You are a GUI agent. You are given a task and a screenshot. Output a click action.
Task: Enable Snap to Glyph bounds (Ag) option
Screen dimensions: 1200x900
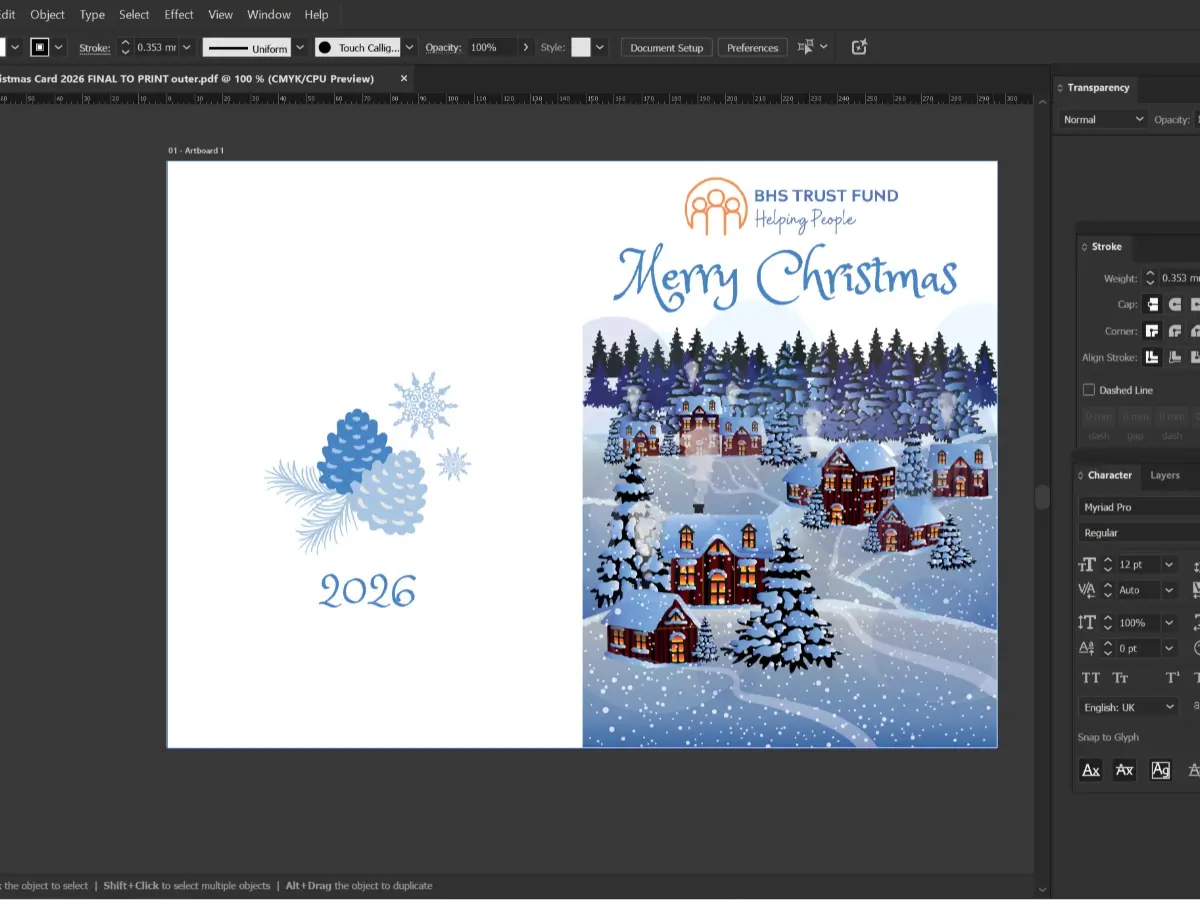coord(1160,770)
